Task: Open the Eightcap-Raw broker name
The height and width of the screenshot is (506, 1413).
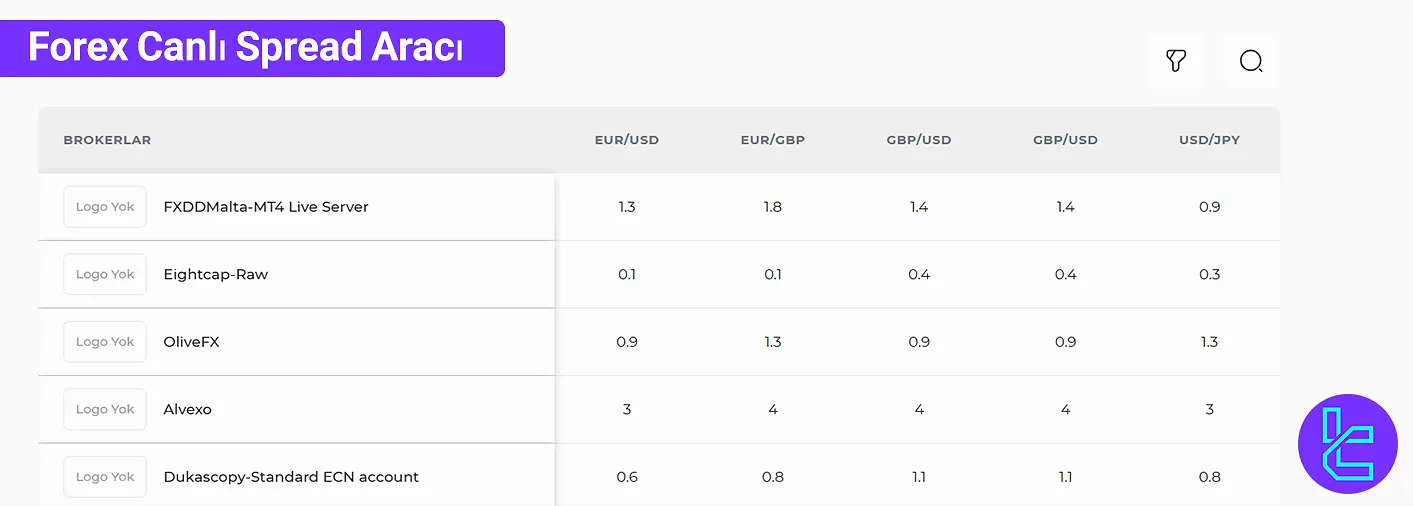Action: 216,274
